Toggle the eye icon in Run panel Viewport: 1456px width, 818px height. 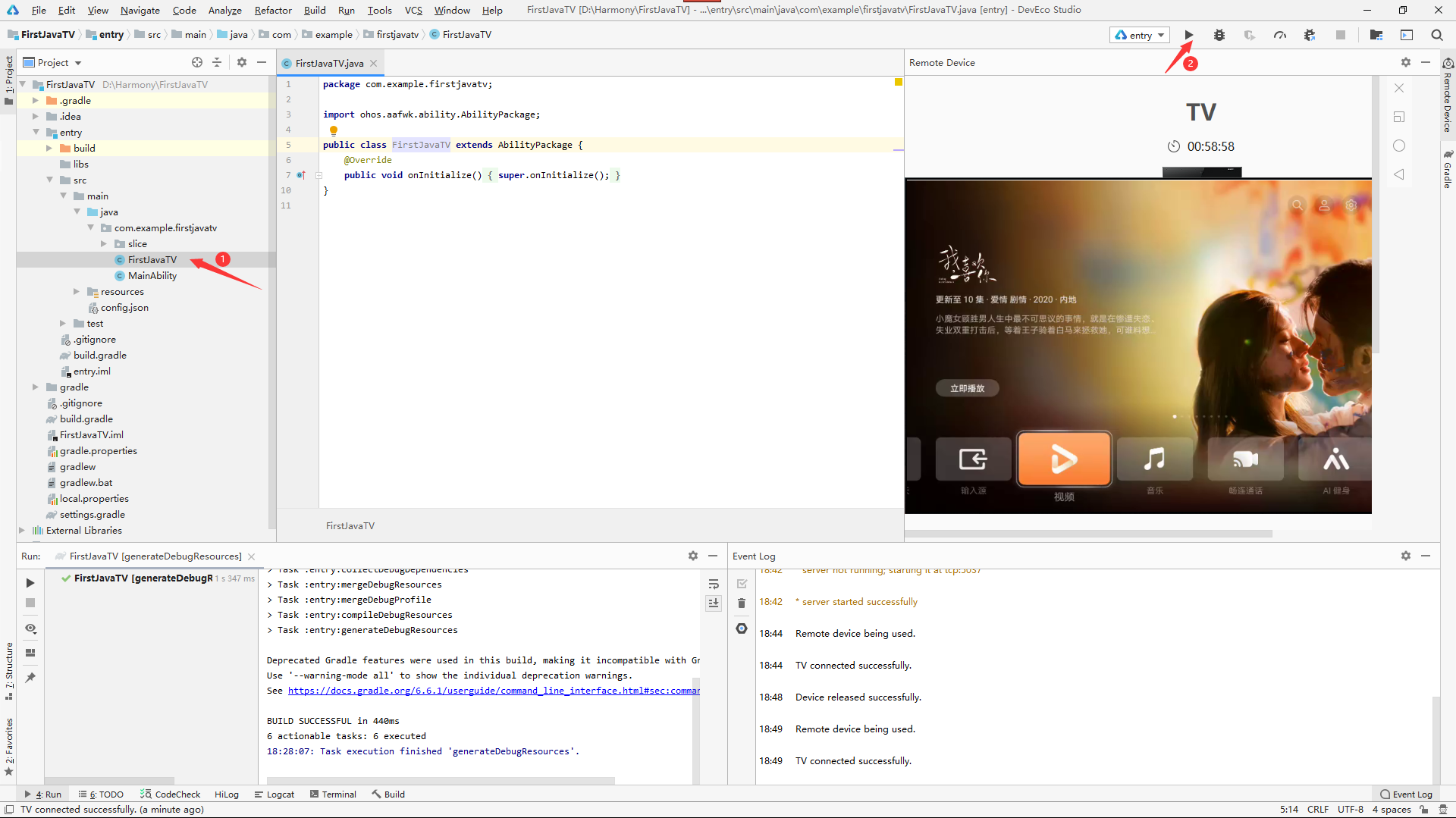click(30, 628)
